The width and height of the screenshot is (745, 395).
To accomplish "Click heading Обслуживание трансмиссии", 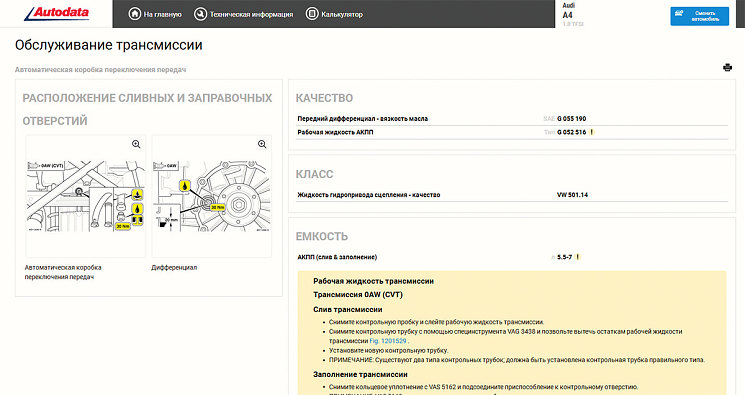I will [x=109, y=45].
